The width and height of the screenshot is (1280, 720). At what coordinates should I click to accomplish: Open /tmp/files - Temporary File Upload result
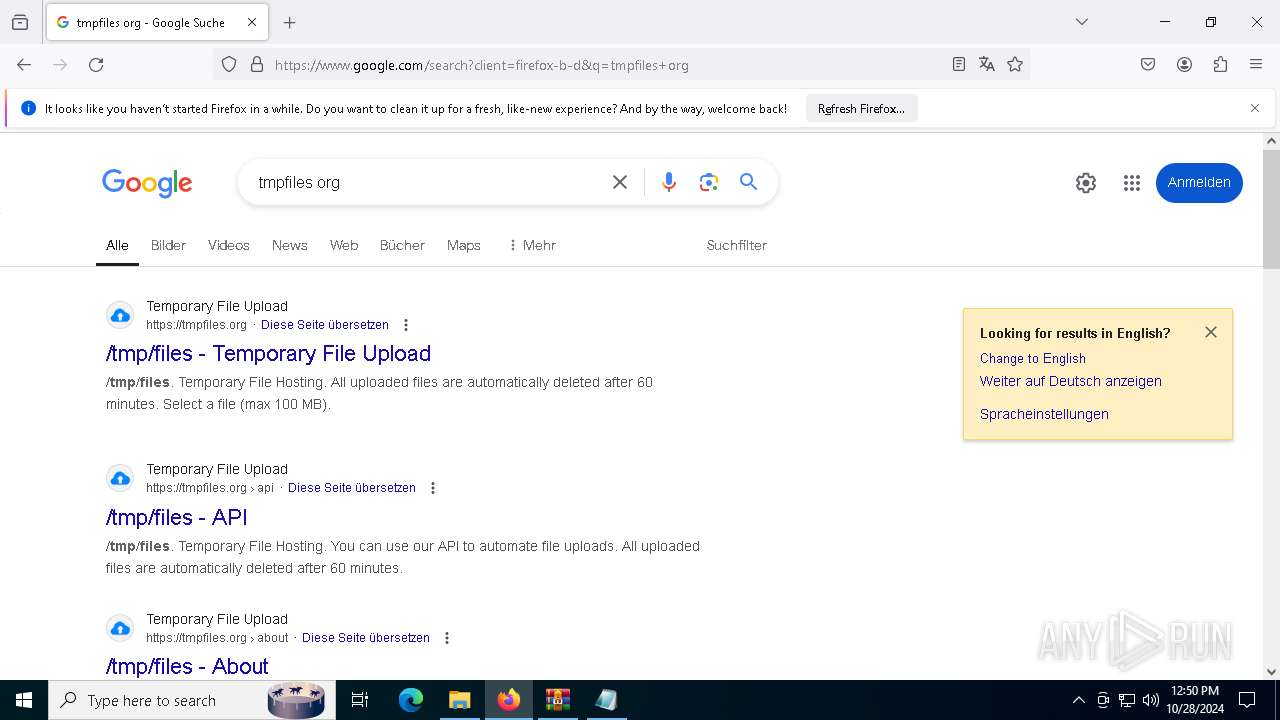pos(268,353)
